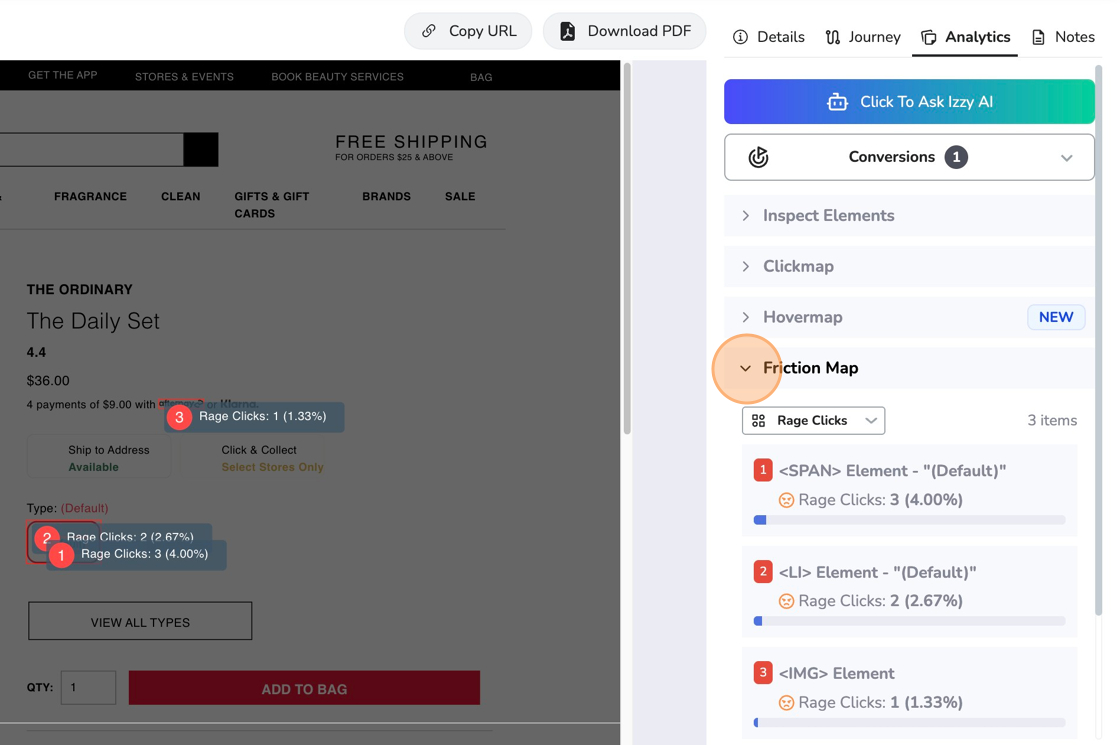Viewport: 1120px width, 745px height.
Task: Click the link icon on Copy URL
Action: coord(429,31)
